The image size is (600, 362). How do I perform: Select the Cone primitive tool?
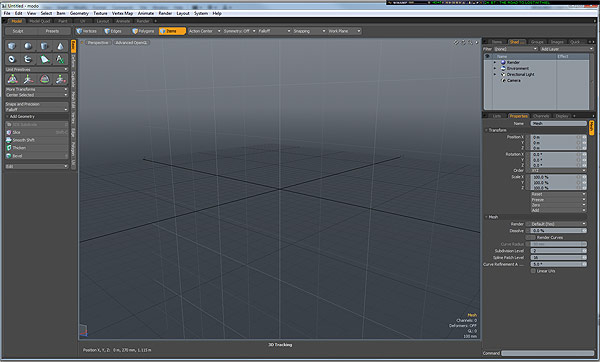(x=60, y=46)
